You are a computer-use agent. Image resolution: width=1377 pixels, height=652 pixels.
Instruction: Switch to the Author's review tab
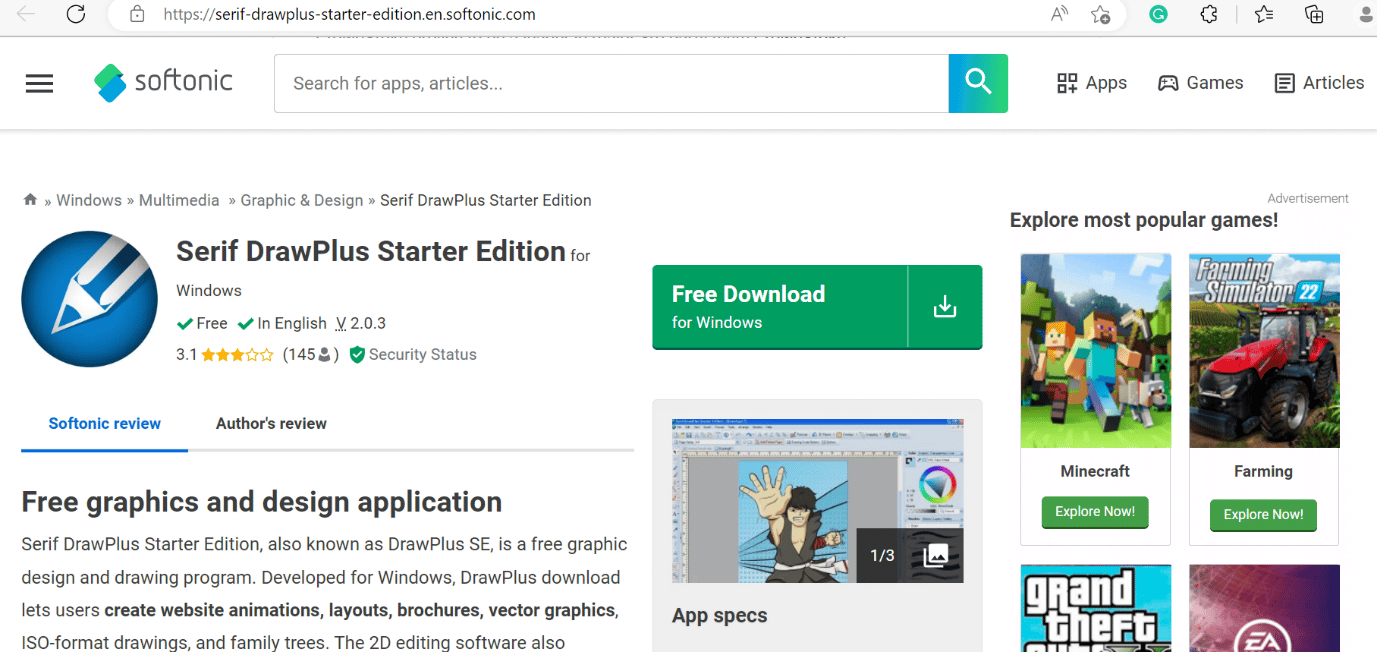point(271,423)
